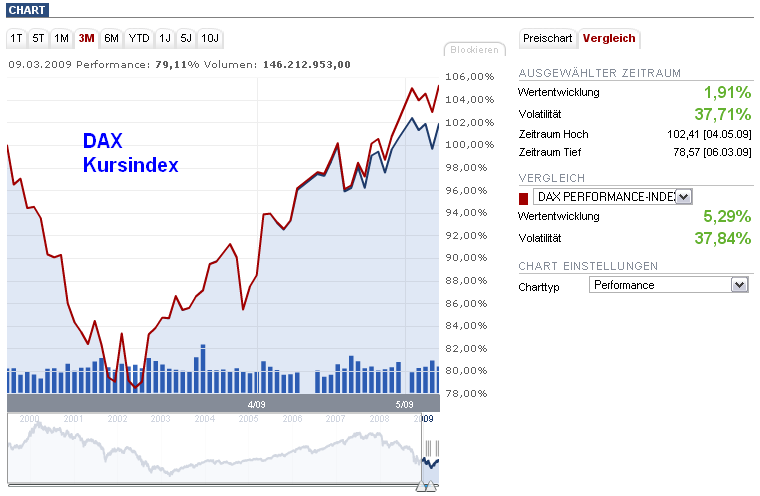Click the right timeline range slider handle
The width and height of the screenshot is (760, 496).
(x=432, y=486)
